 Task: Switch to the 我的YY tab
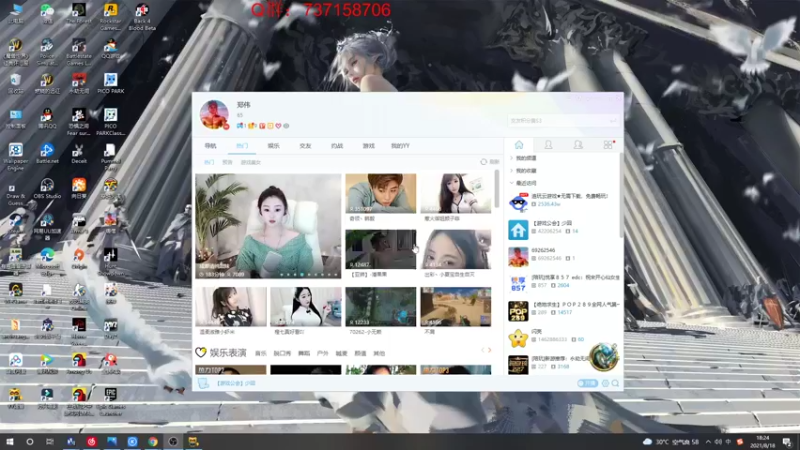400,146
